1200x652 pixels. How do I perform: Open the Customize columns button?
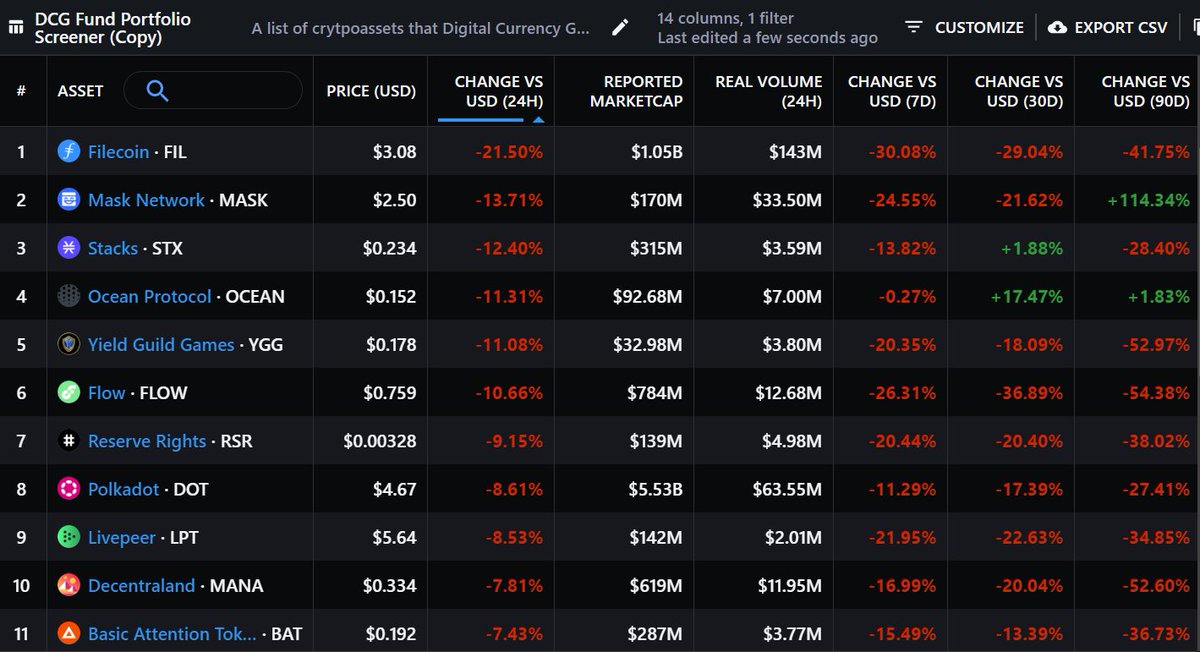(963, 27)
